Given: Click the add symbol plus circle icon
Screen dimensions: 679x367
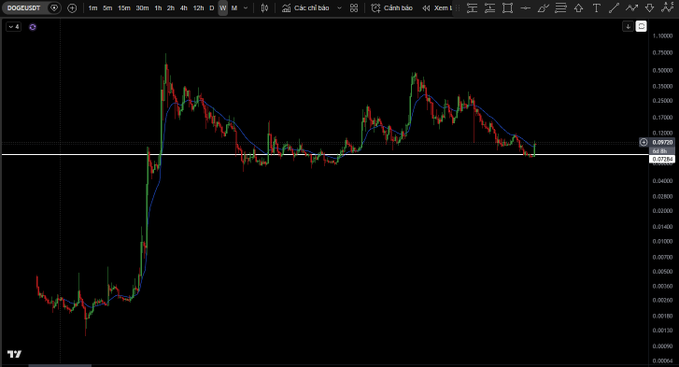Looking at the screenshot, I should click(72, 8).
